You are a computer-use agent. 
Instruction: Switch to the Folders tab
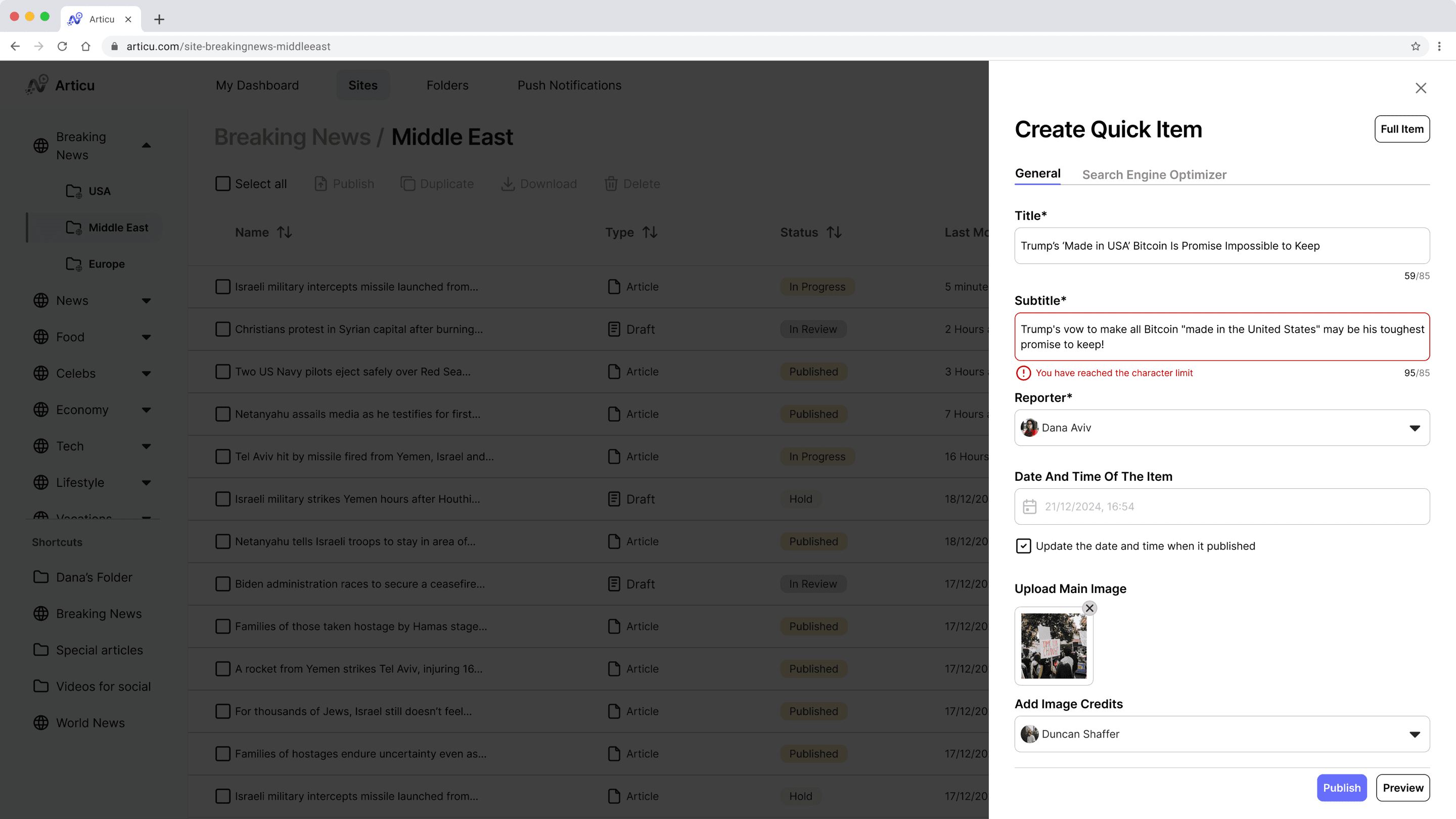pyautogui.click(x=447, y=85)
